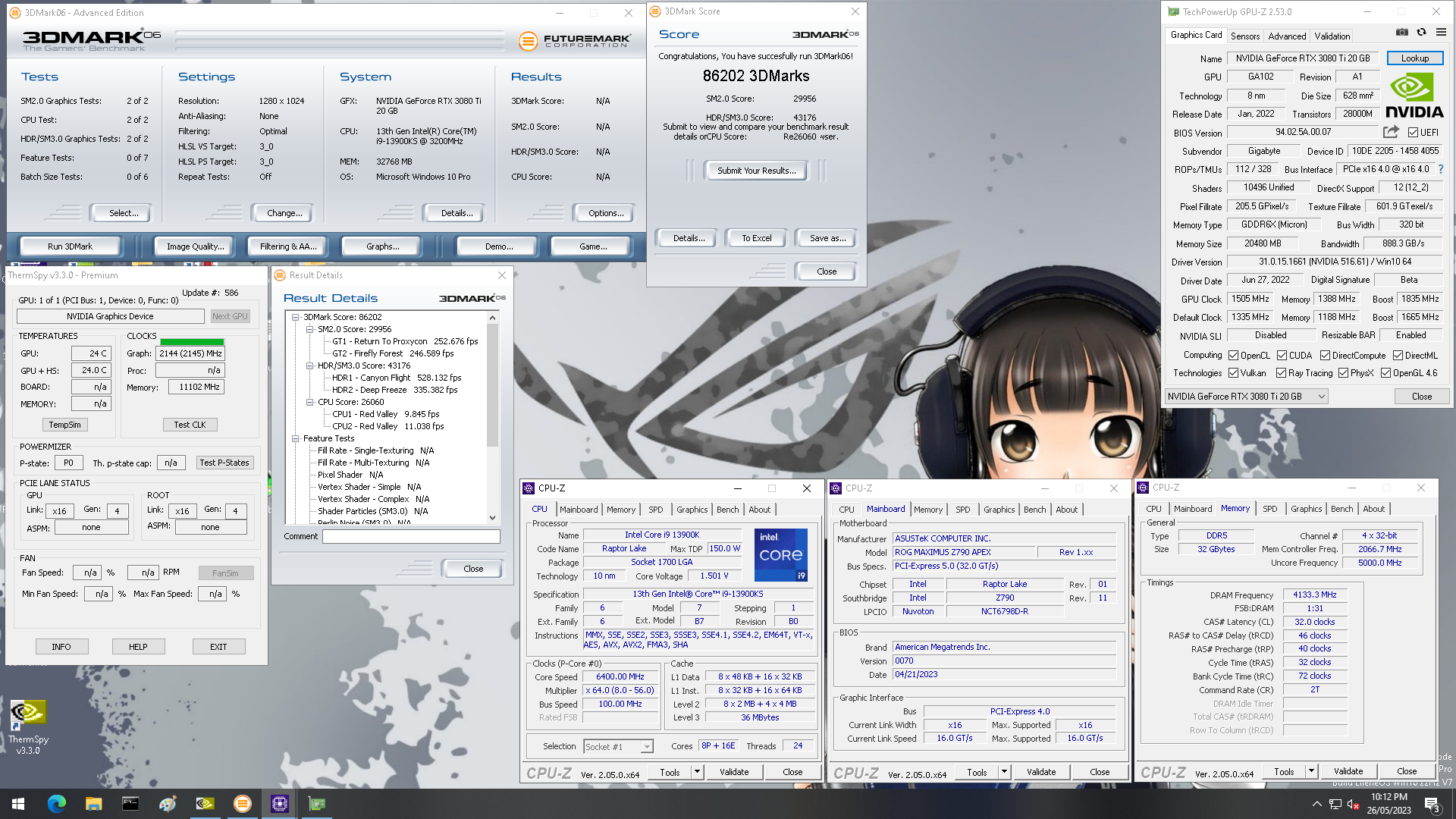Toggle the PhysX checkbox
Viewport: 1456px width, 819px height.
click(x=1343, y=373)
